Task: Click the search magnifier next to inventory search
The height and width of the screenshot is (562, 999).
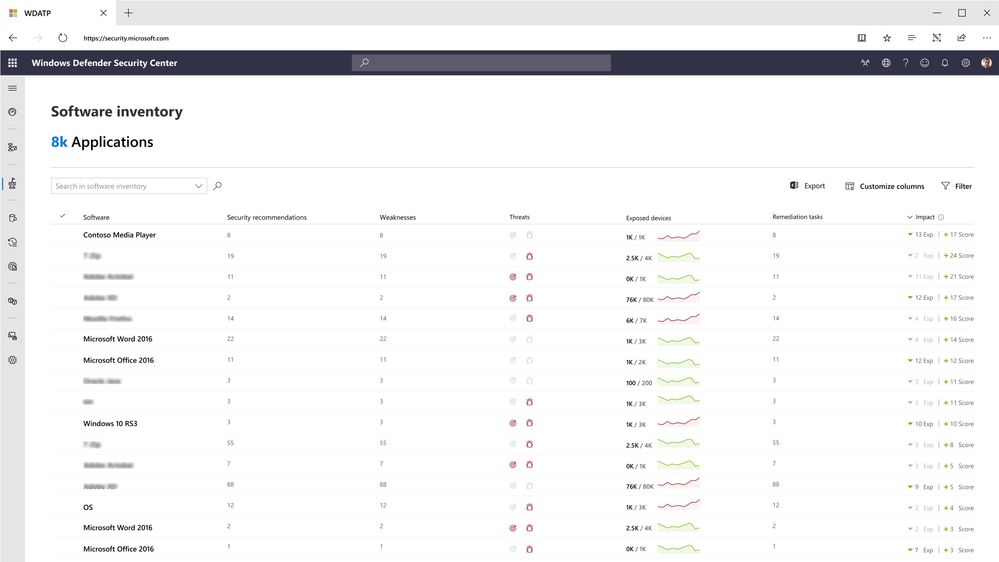Action: (217, 185)
